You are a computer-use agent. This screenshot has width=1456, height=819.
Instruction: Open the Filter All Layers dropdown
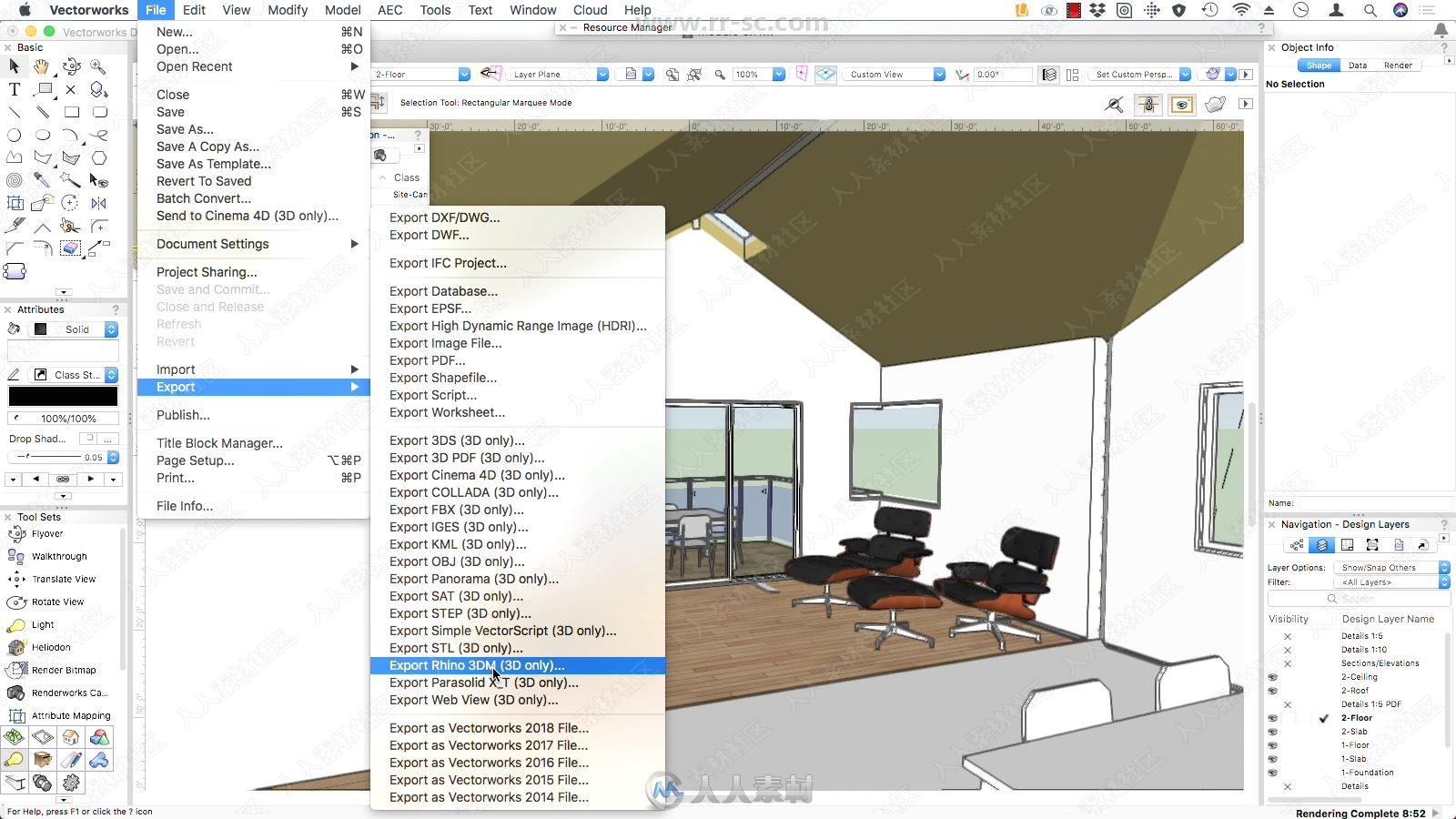tap(1391, 581)
